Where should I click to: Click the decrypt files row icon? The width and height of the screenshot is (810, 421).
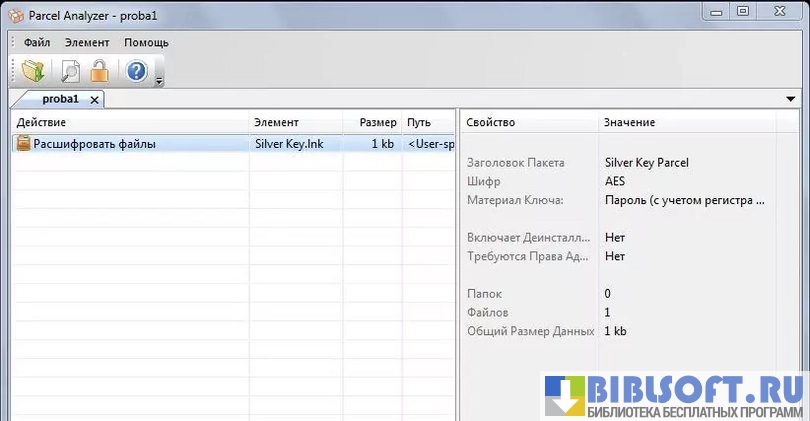point(24,144)
